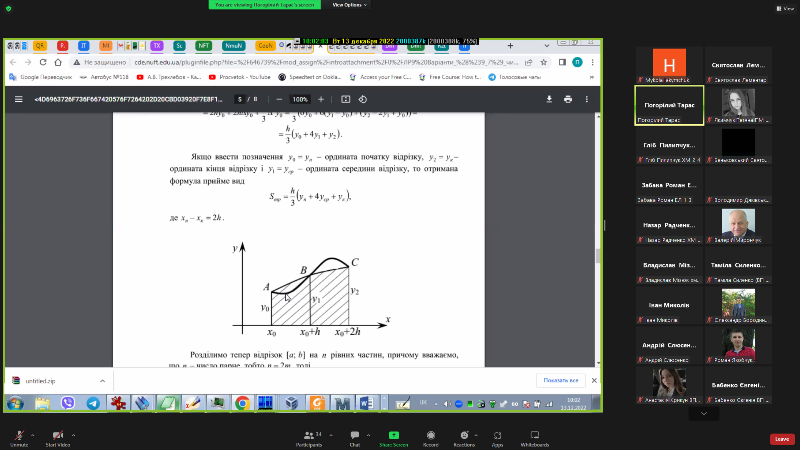Open audio options arrow next to Unmute

tap(33, 435)
